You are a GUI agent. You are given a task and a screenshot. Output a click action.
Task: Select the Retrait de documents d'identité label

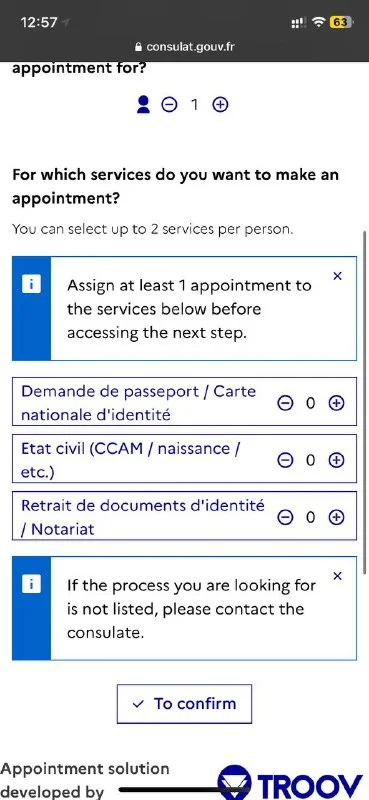click(143, 517)
